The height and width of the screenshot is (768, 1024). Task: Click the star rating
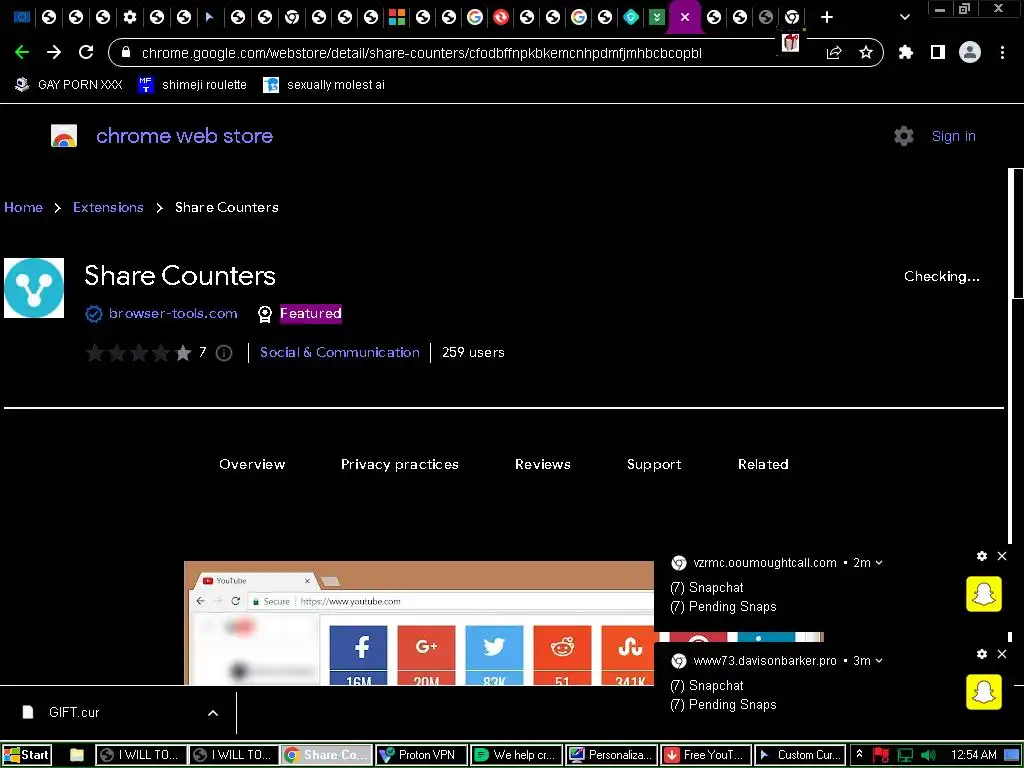139,353
